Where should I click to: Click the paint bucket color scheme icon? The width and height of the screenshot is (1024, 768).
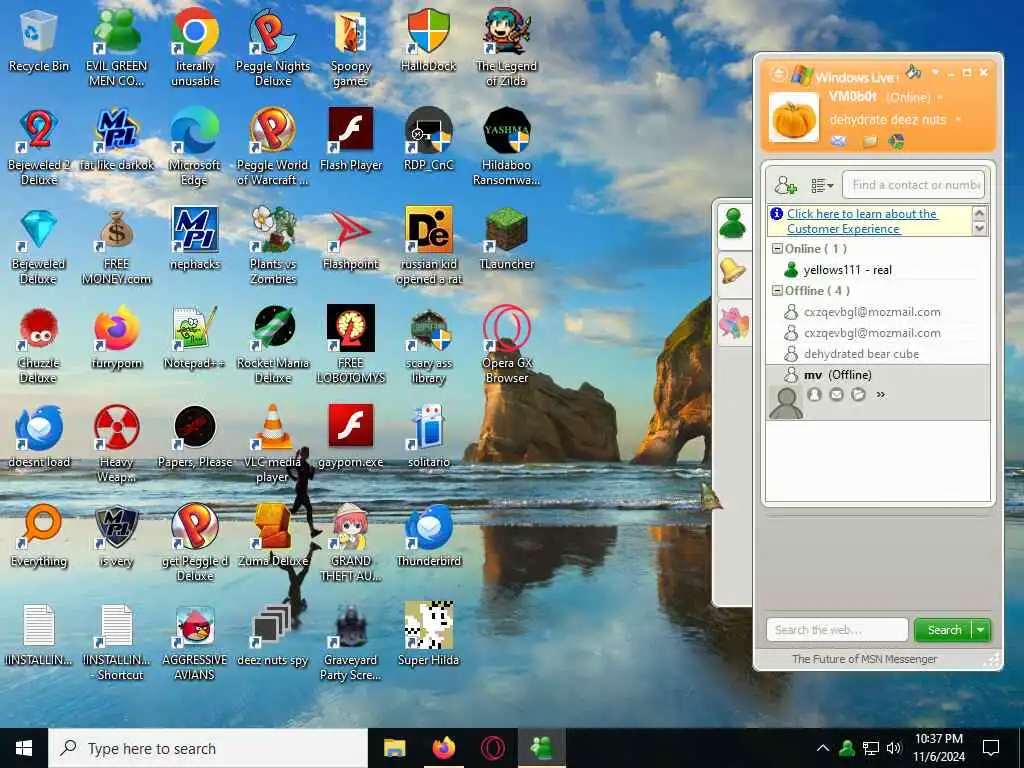(x=913, y=71)
